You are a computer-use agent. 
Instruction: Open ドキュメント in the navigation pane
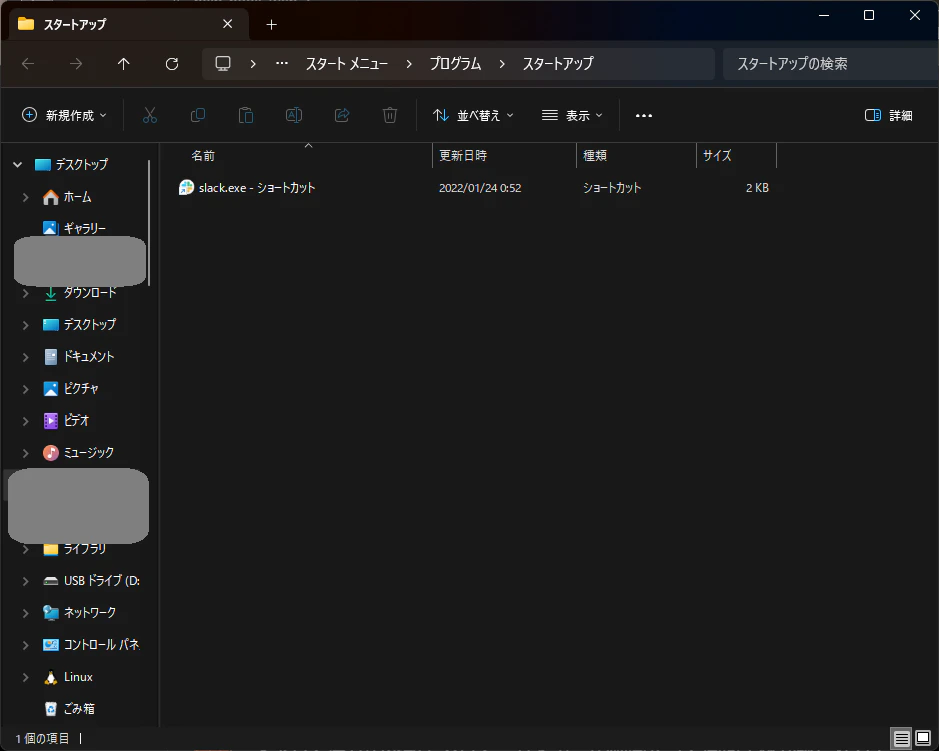[x=89, y=356]
